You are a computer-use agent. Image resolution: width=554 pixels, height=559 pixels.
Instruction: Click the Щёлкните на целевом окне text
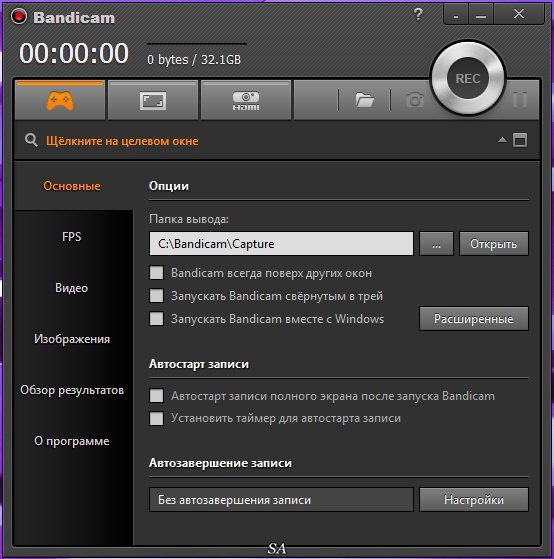pos(122,141)
